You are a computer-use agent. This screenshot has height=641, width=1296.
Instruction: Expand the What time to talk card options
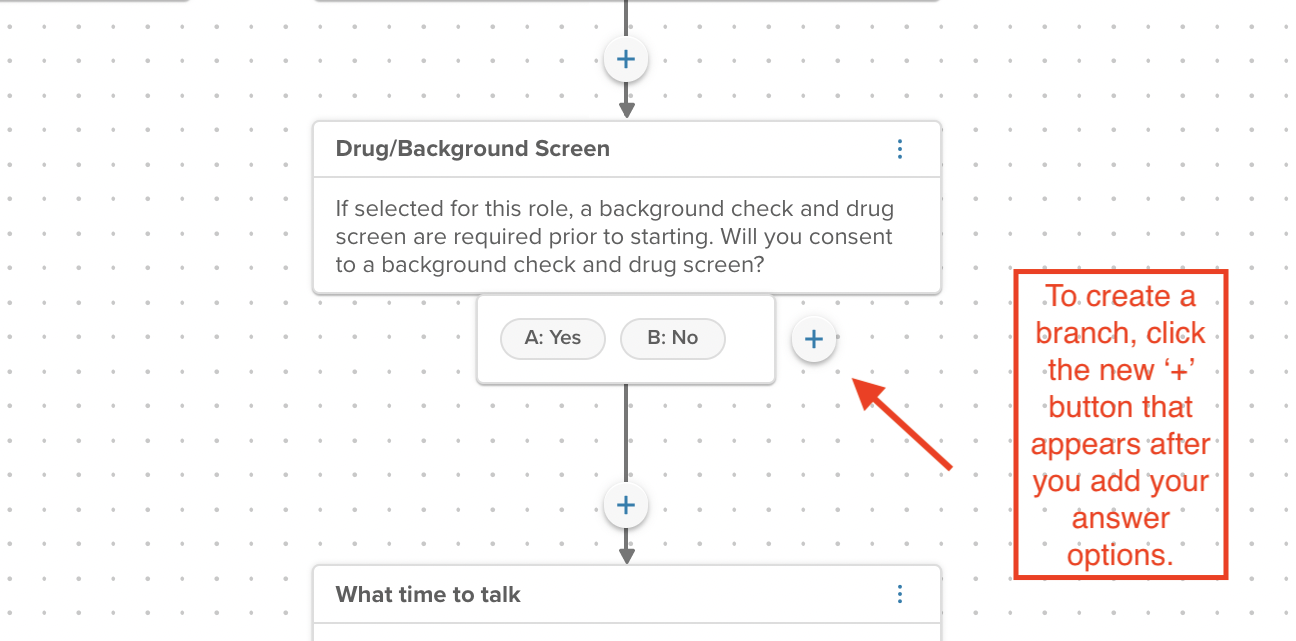click(x=899, y=594)
